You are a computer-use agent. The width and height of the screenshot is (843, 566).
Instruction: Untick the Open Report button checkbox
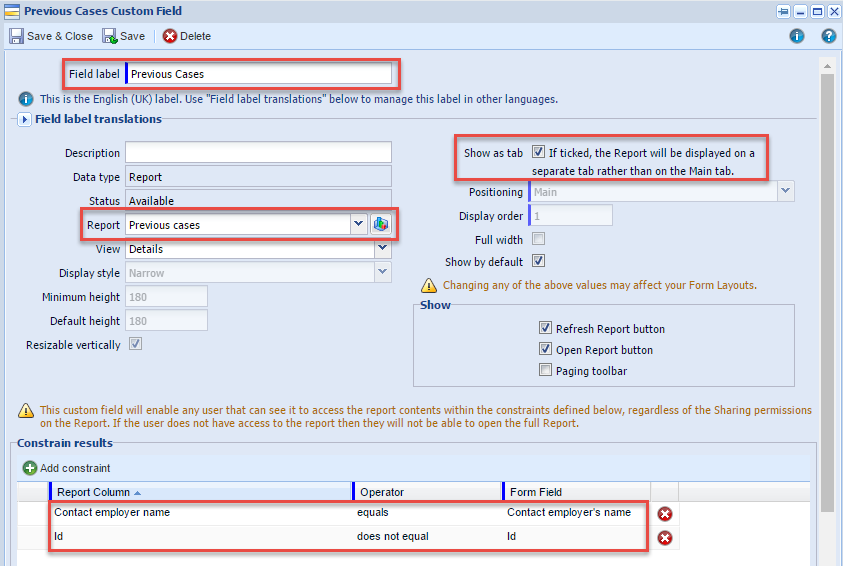545,349
